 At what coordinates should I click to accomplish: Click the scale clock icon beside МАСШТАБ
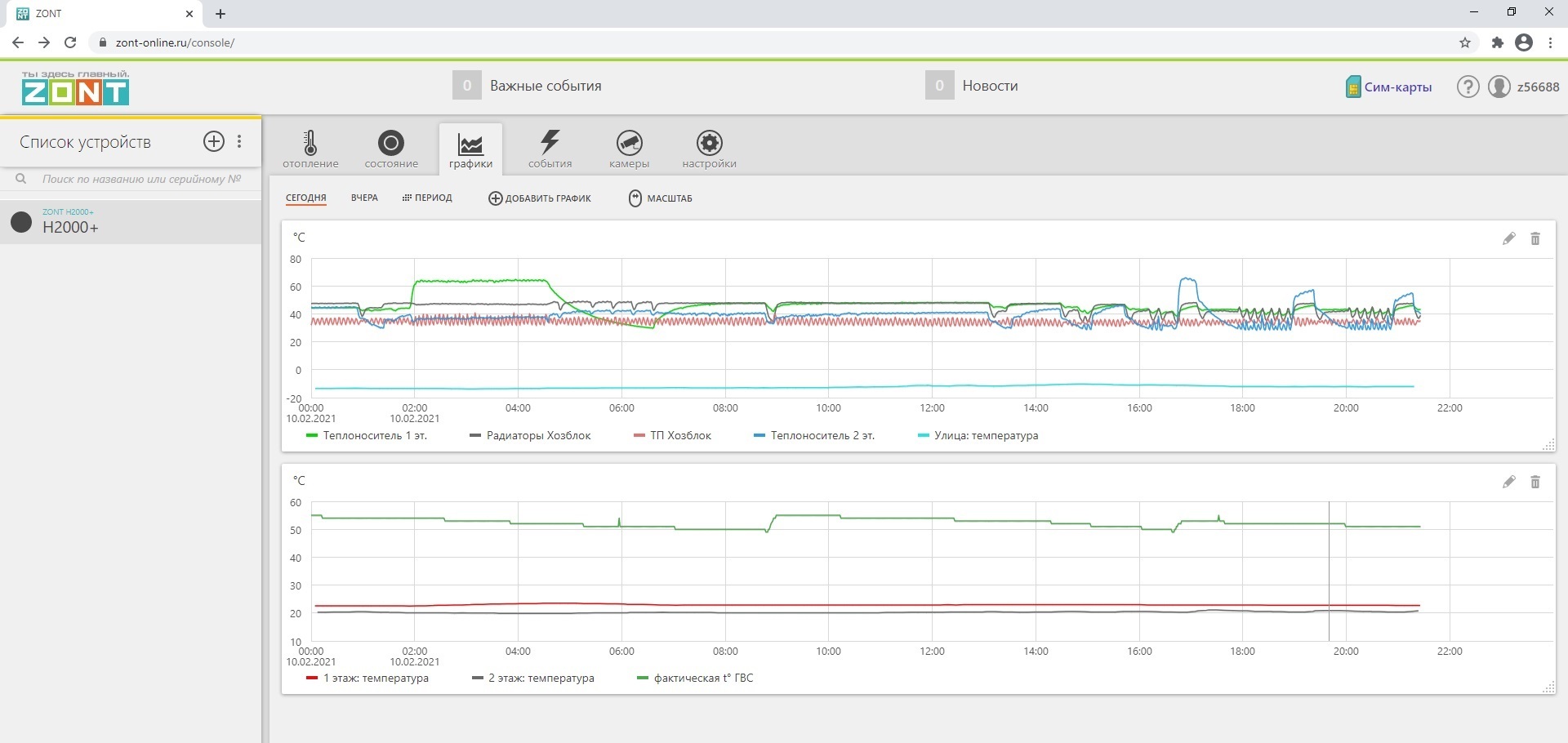(x=635, y=198)
